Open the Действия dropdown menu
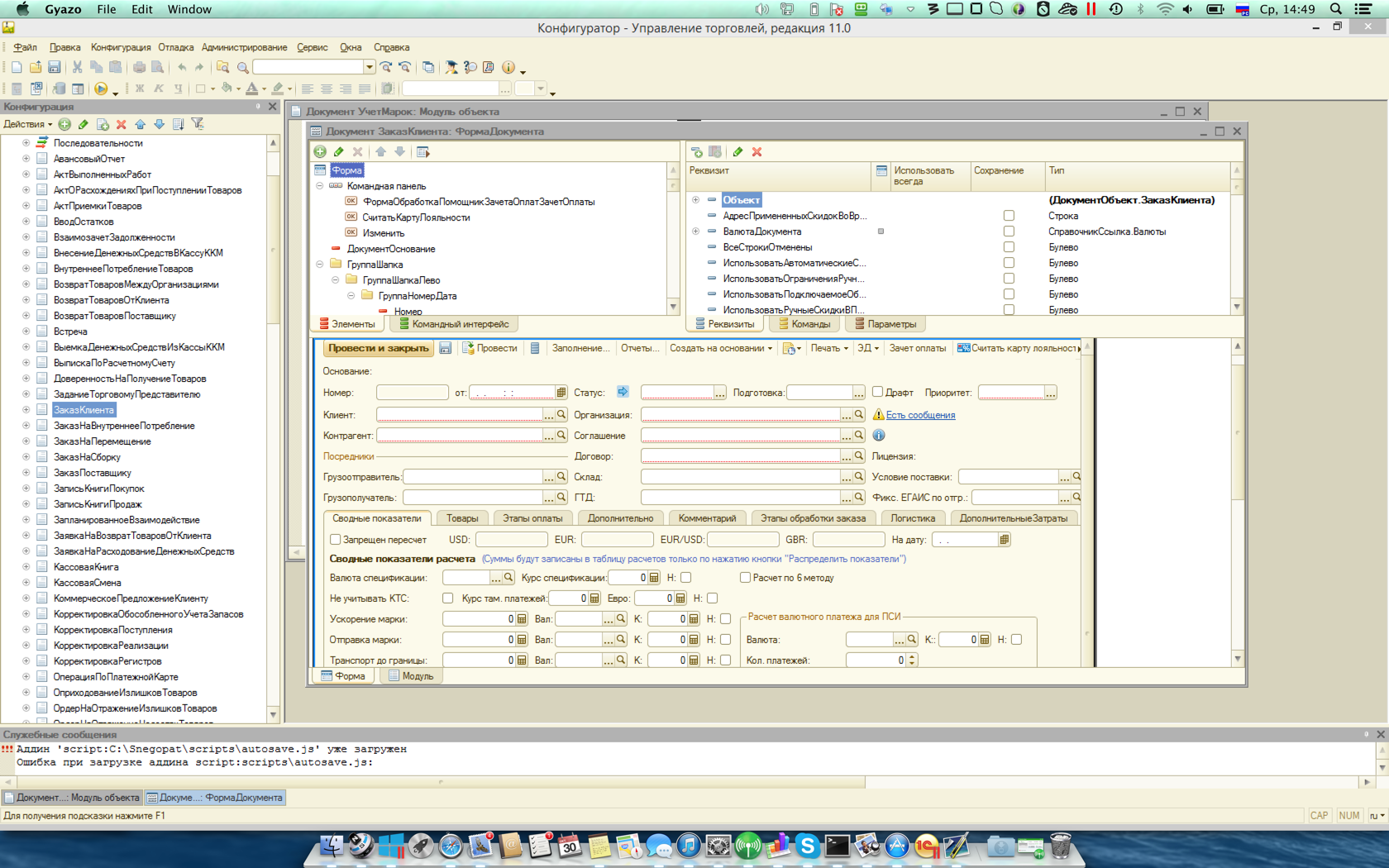 [x=27, y=124]
